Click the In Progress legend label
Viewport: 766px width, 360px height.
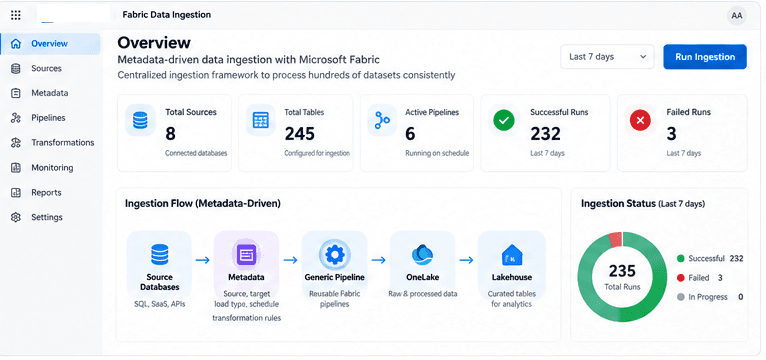click(x=707, y=297)
